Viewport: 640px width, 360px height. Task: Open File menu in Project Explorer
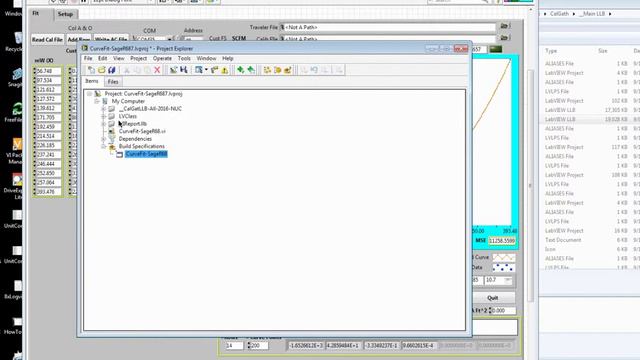tap(88, 58)
